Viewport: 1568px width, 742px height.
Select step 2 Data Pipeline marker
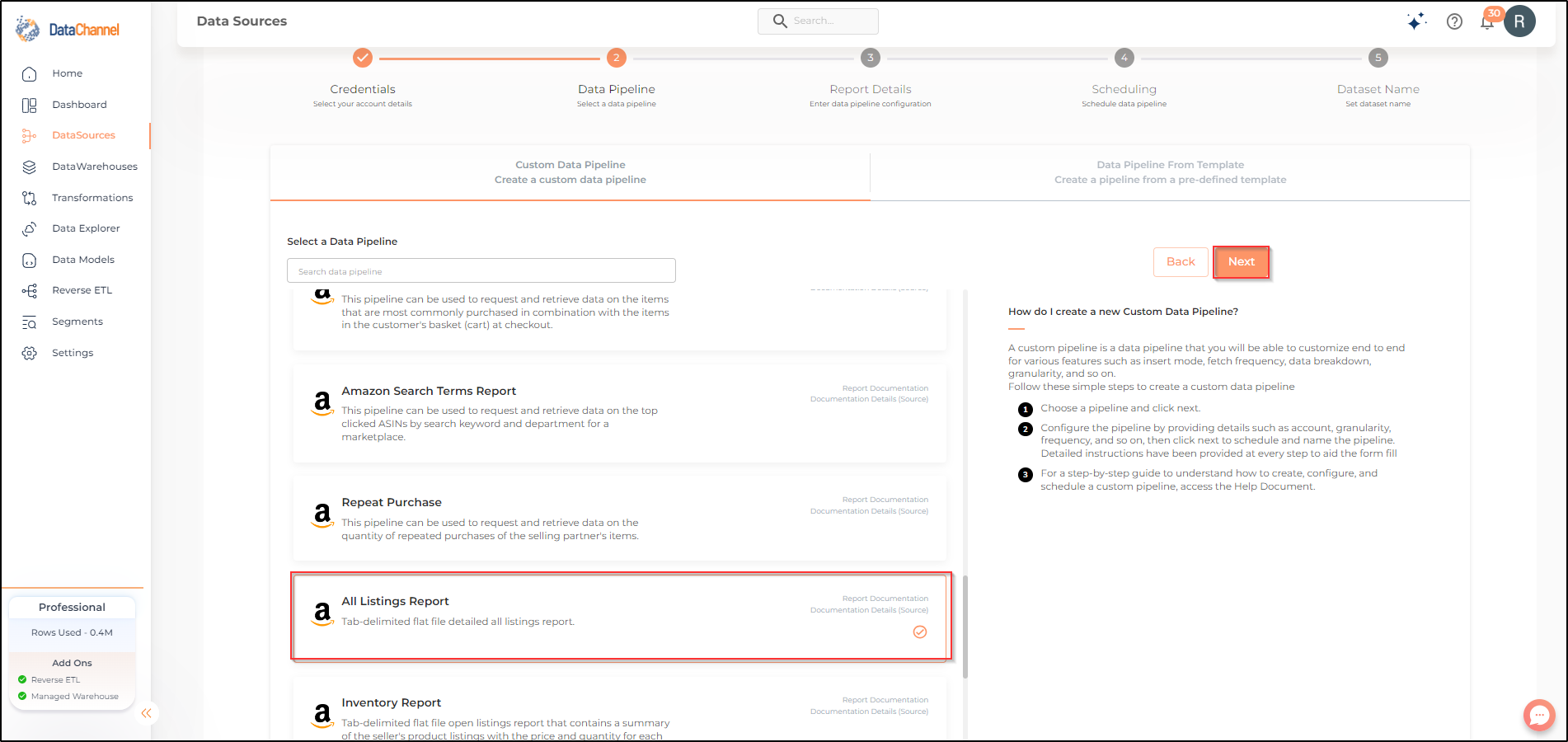[617, 58]
